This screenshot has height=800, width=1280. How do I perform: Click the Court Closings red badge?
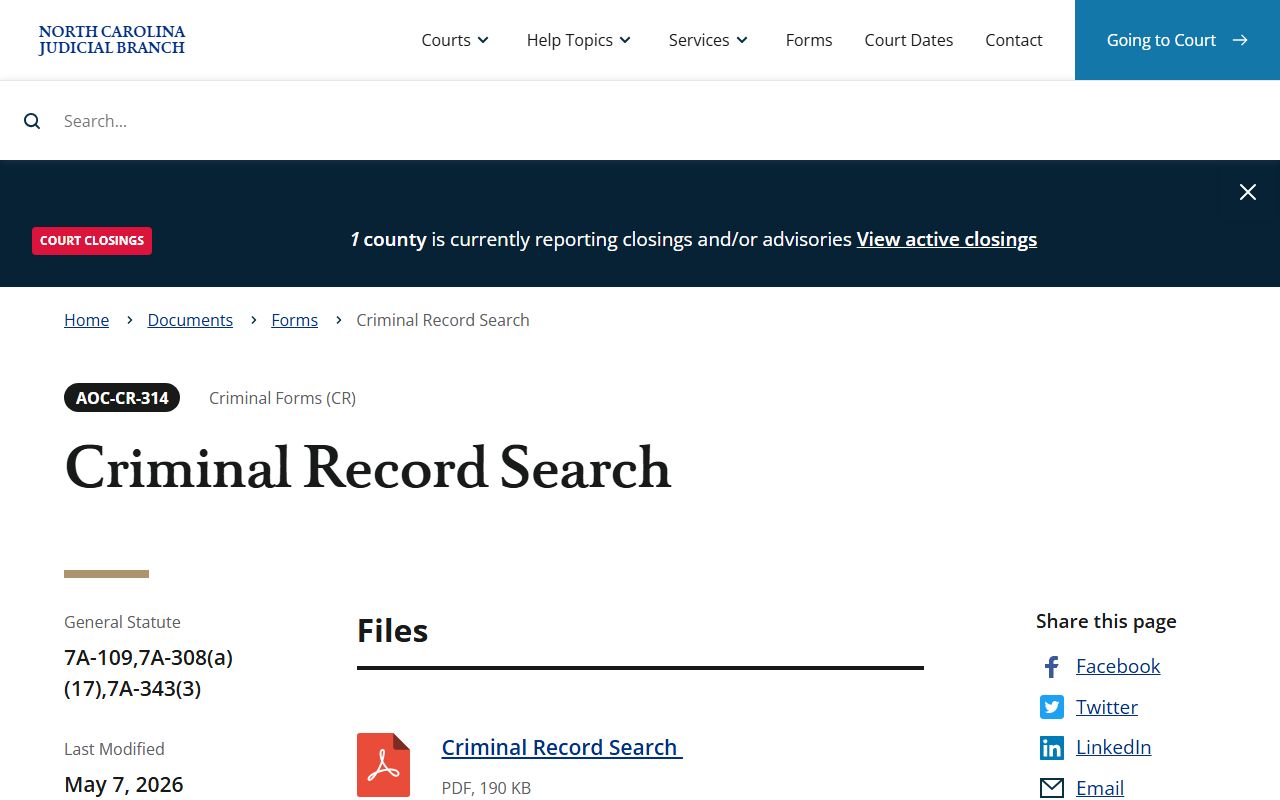point(92,240)
